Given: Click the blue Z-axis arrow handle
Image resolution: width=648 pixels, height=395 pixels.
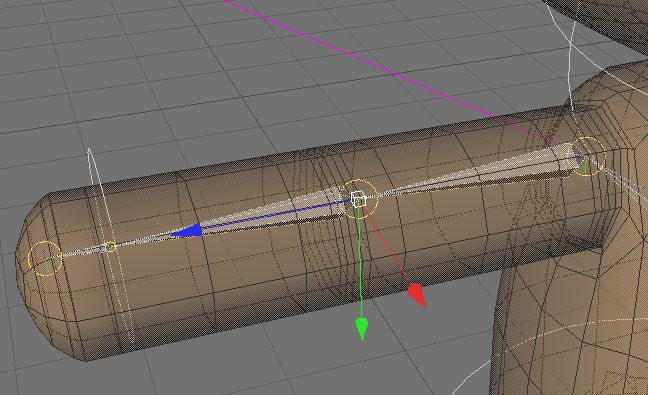Looking at the screenshot, I should (186, 231).
